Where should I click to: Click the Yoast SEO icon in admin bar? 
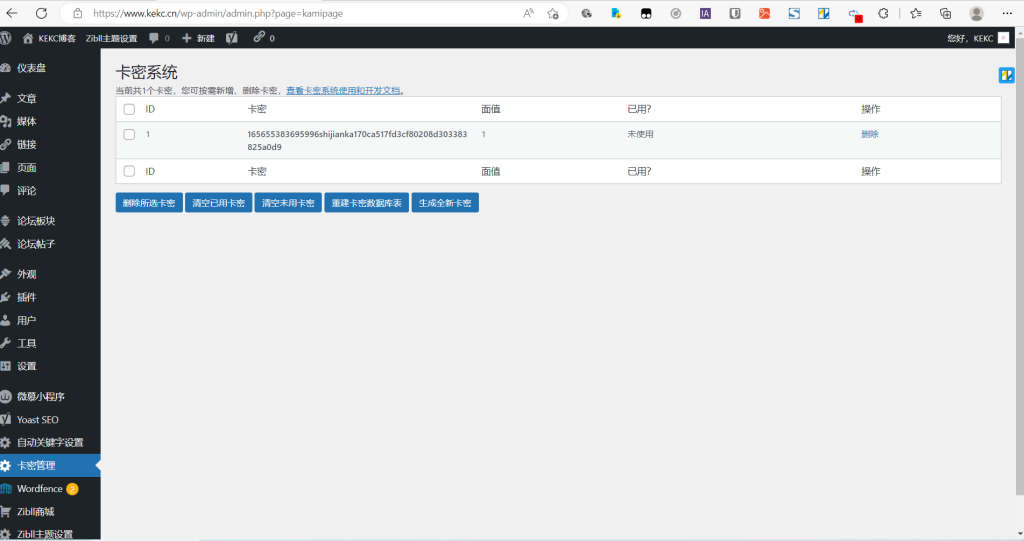click(x=232, y=38)
